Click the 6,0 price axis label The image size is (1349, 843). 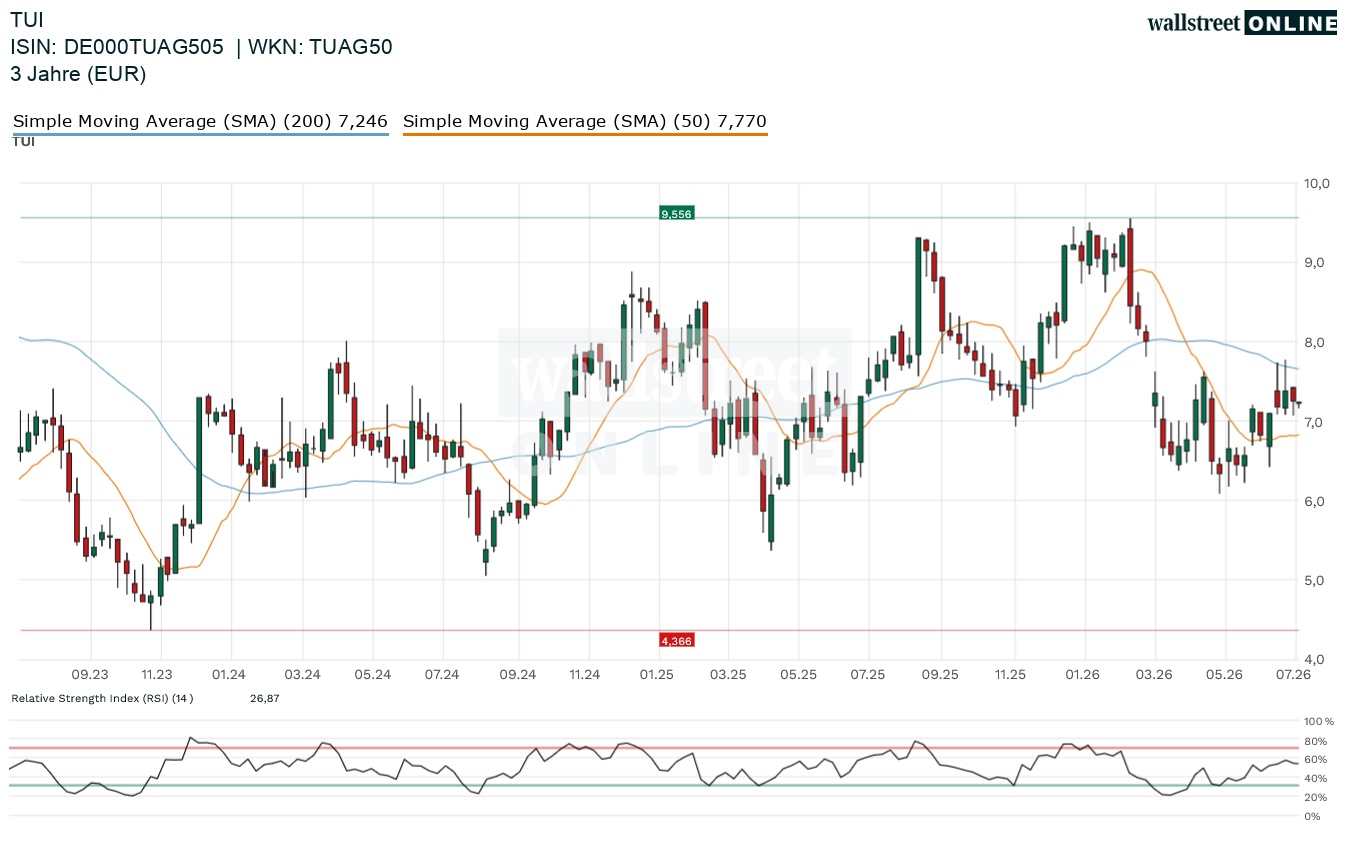point(1314,501)
